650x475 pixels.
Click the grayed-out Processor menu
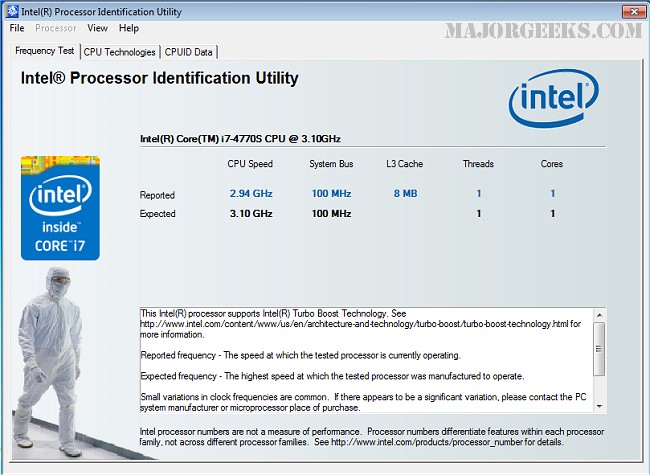tap(56, 28)
